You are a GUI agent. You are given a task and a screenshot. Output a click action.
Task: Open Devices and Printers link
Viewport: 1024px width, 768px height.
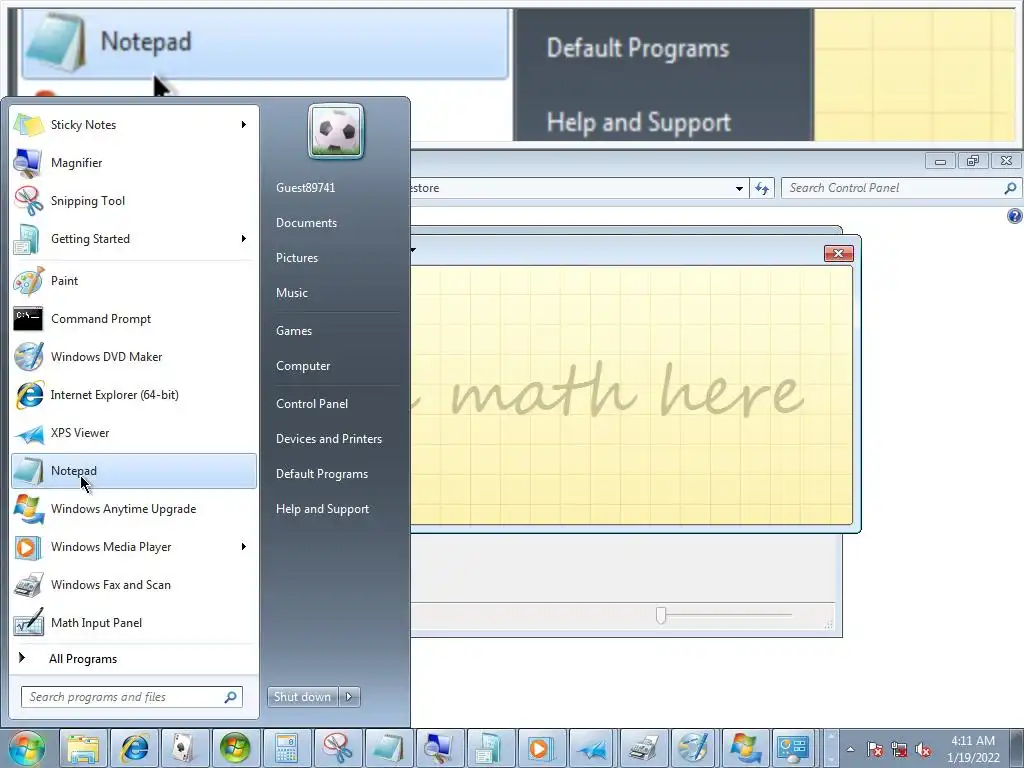(328, 439)
